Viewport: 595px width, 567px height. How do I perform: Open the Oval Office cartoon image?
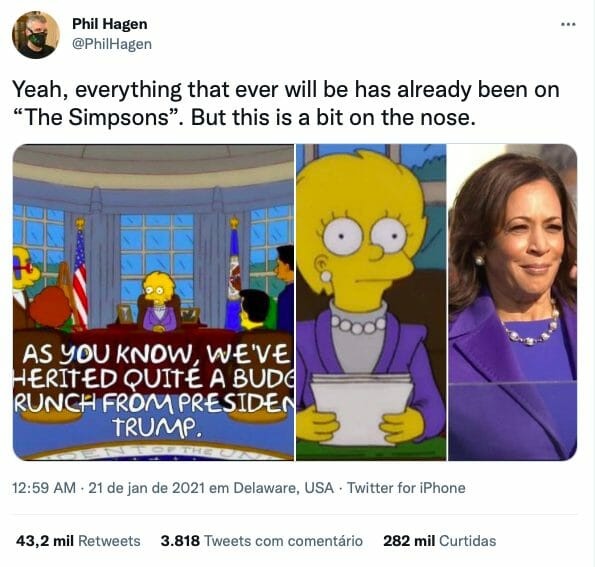click(153, 302)
